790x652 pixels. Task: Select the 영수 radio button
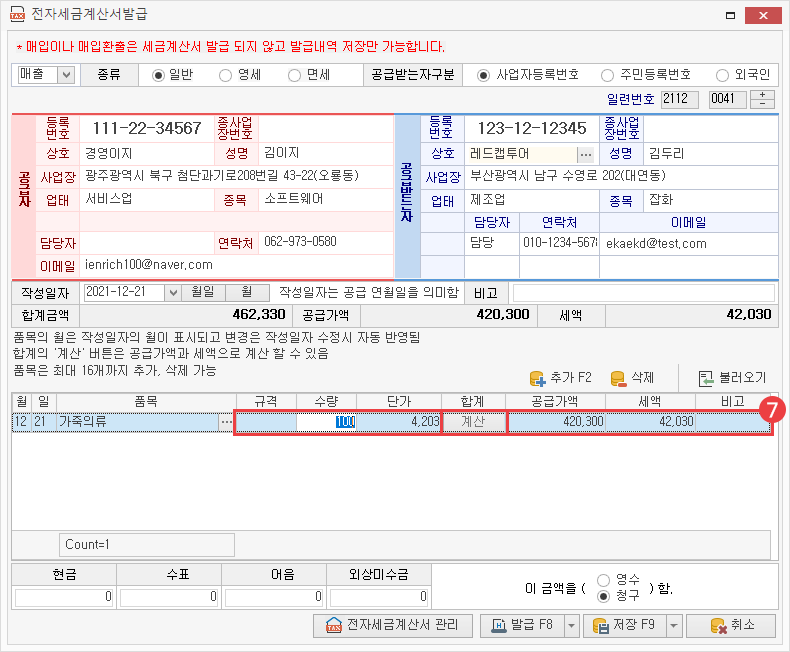click(603, 580)
